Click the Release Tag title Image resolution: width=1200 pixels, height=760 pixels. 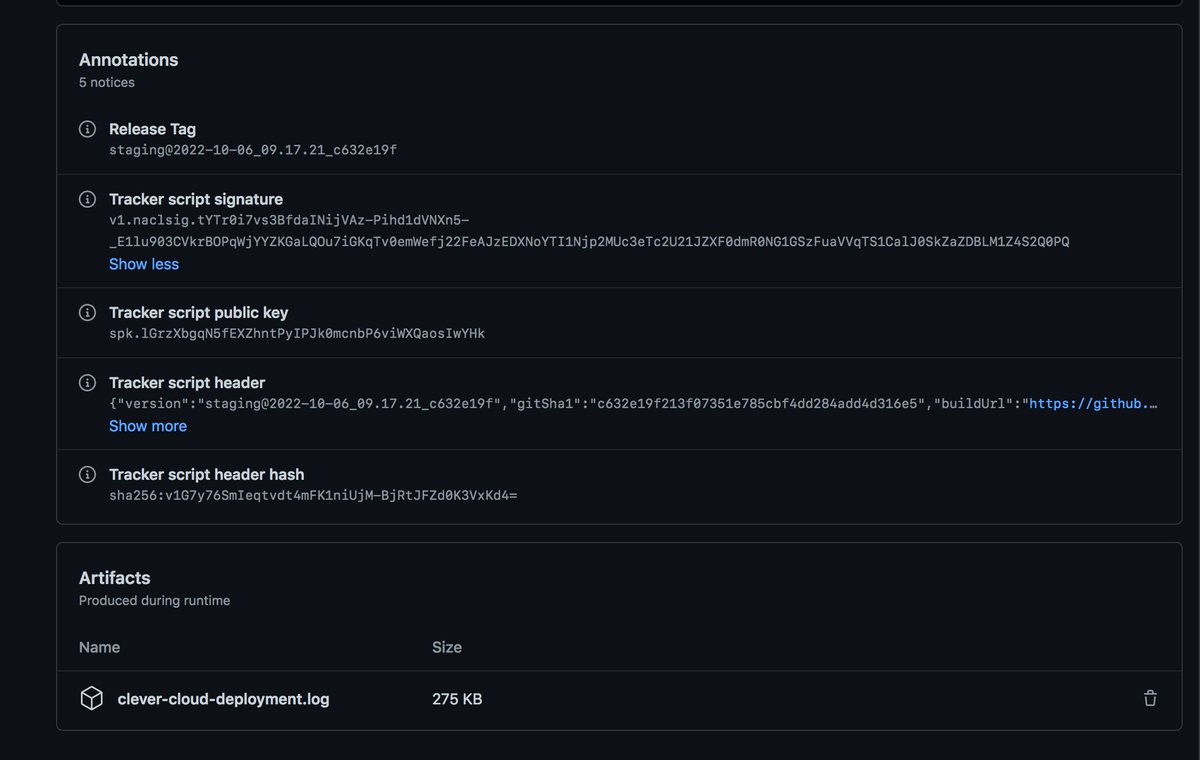pos(152,129)
